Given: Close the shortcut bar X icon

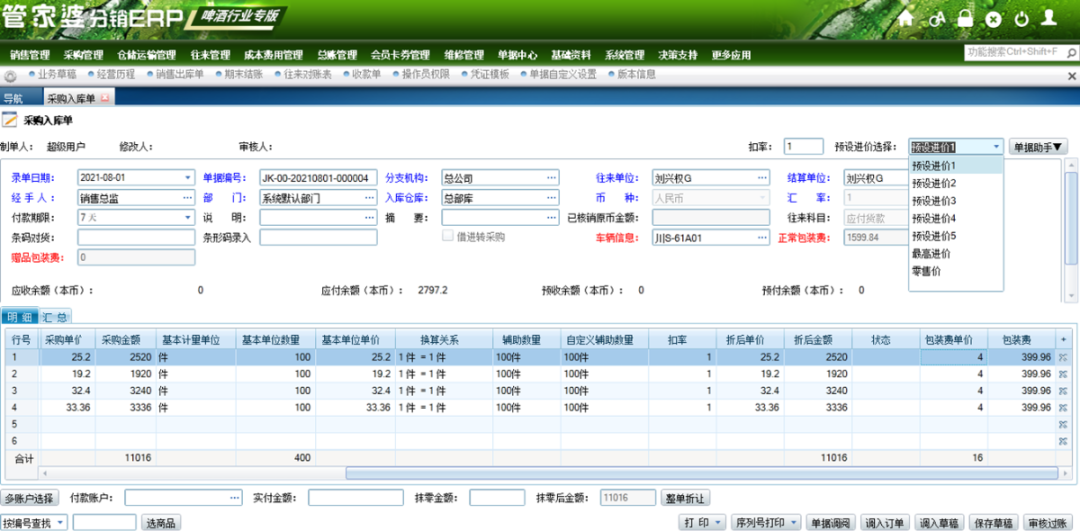Looking at the screenshot, I should tap(1071, 76).
